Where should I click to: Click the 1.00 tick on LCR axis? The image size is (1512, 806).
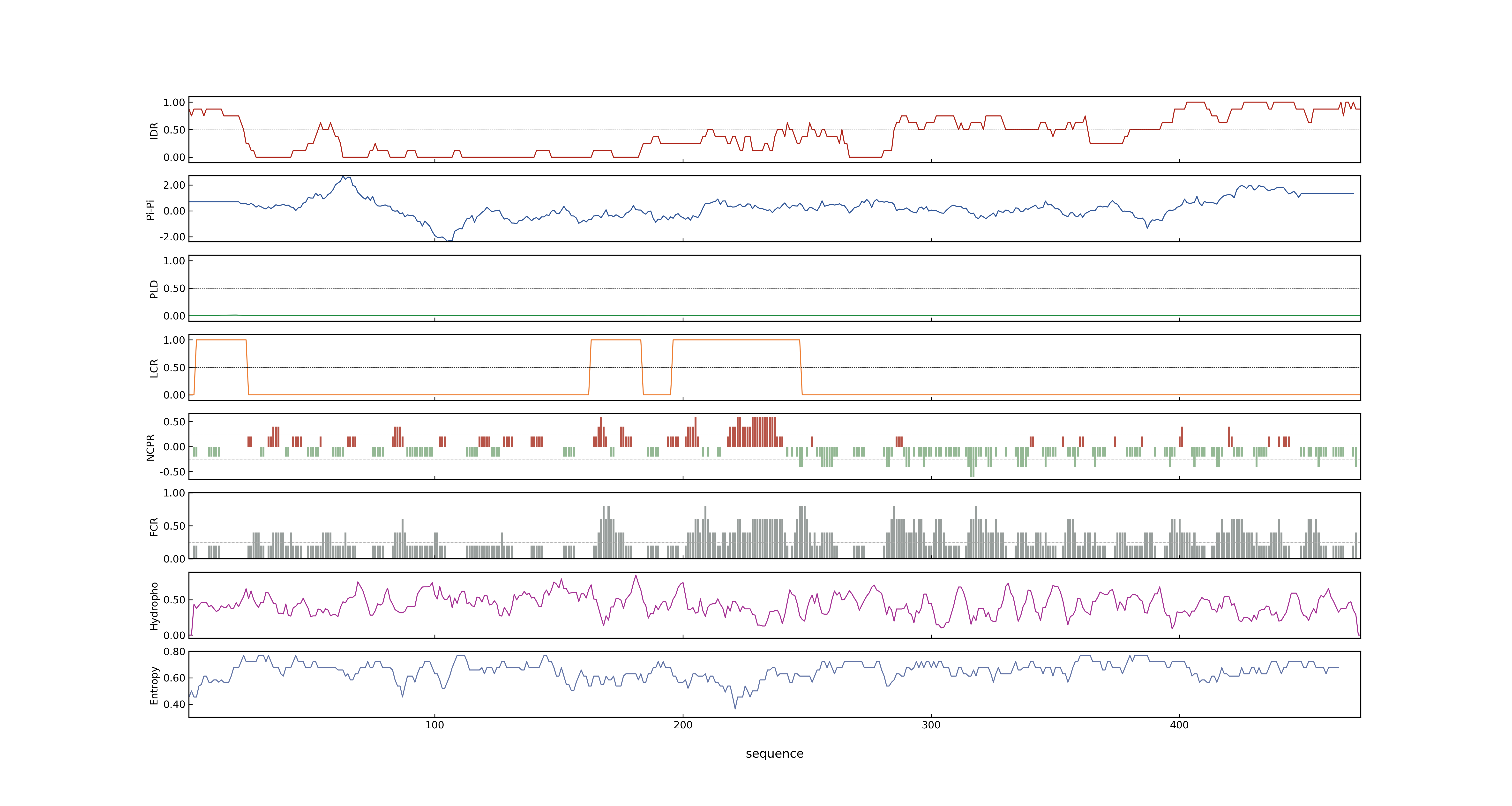click(174, 340)
